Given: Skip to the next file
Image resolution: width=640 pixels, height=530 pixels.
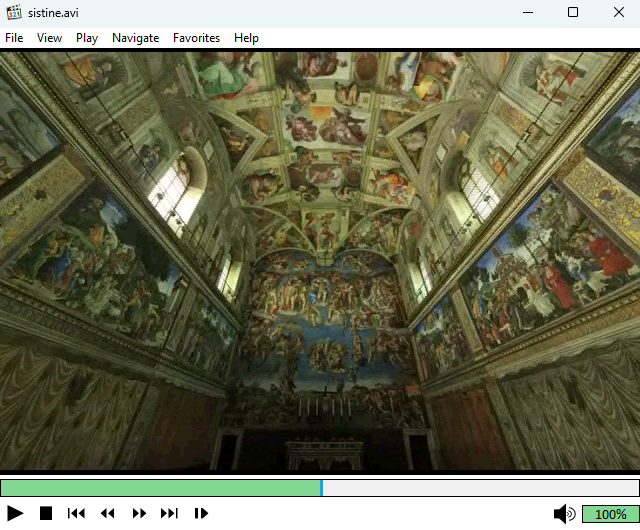Looking at the screenshot, I should [x=169, y=513].
